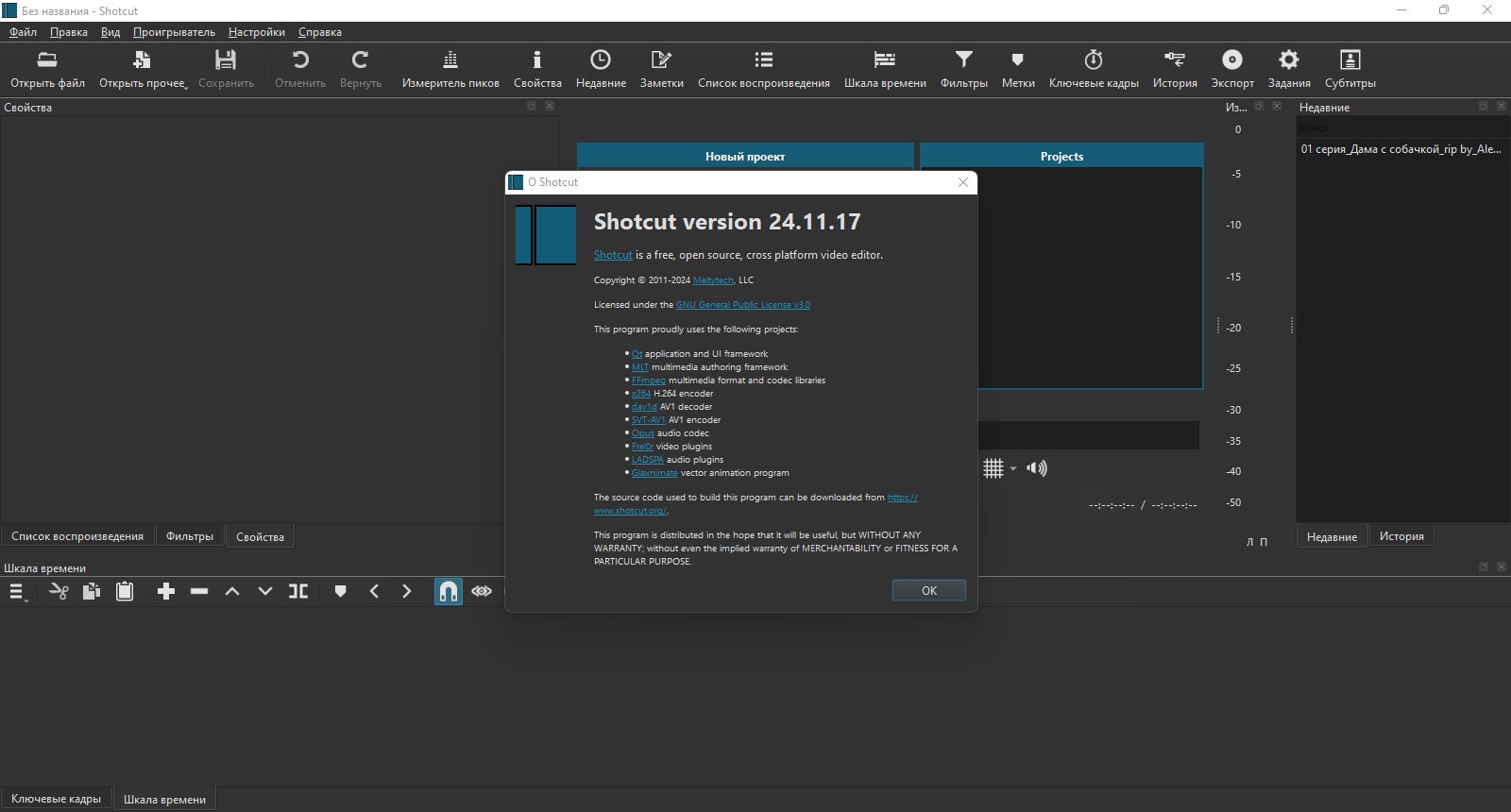Open the timeline hamburger menu
Image resolution: width=1511 pixels, height=812 pixels.
(18, 591)
